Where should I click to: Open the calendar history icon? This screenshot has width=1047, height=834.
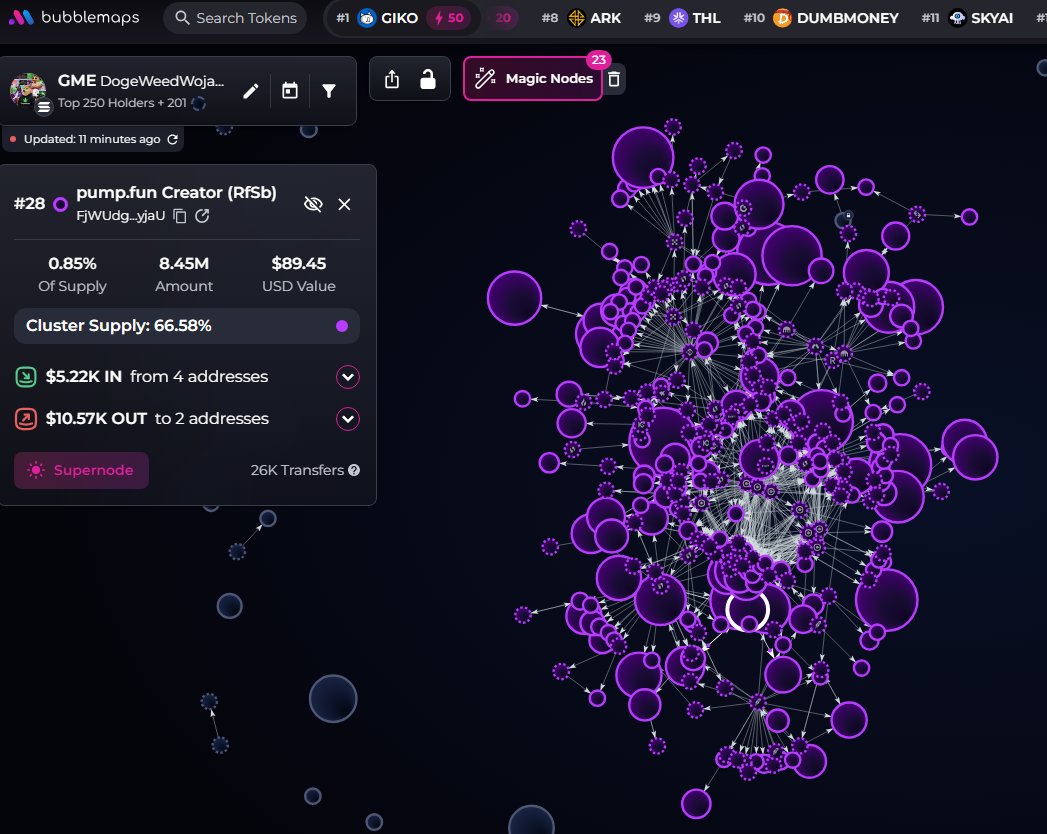click(x=290, y=91)
